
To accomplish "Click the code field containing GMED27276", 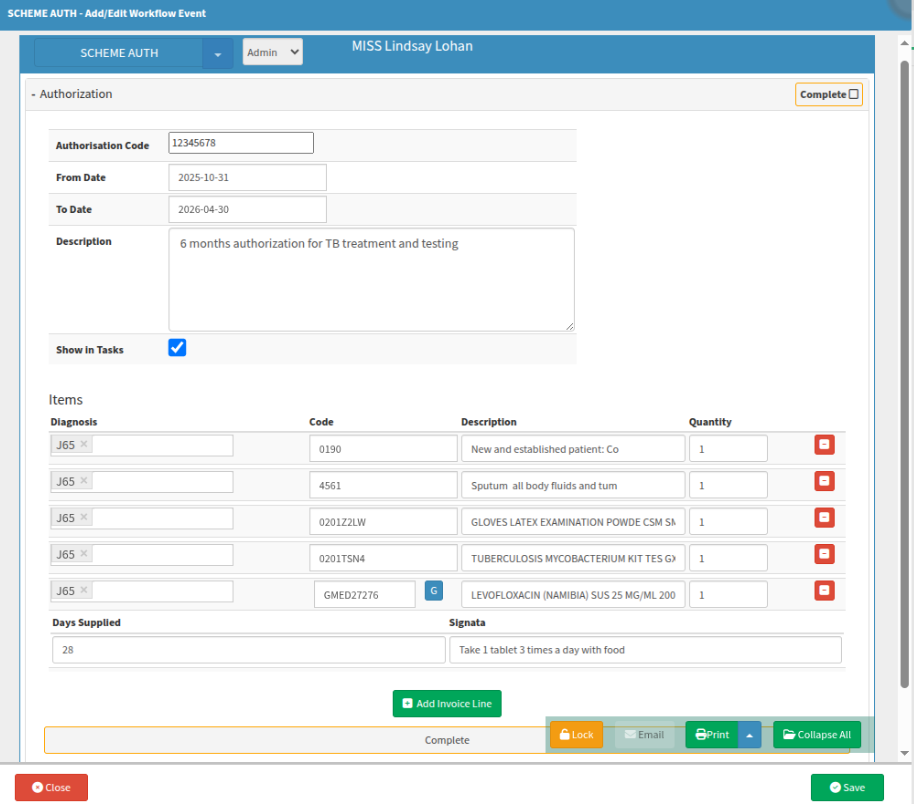I will [x=365, y=595].
